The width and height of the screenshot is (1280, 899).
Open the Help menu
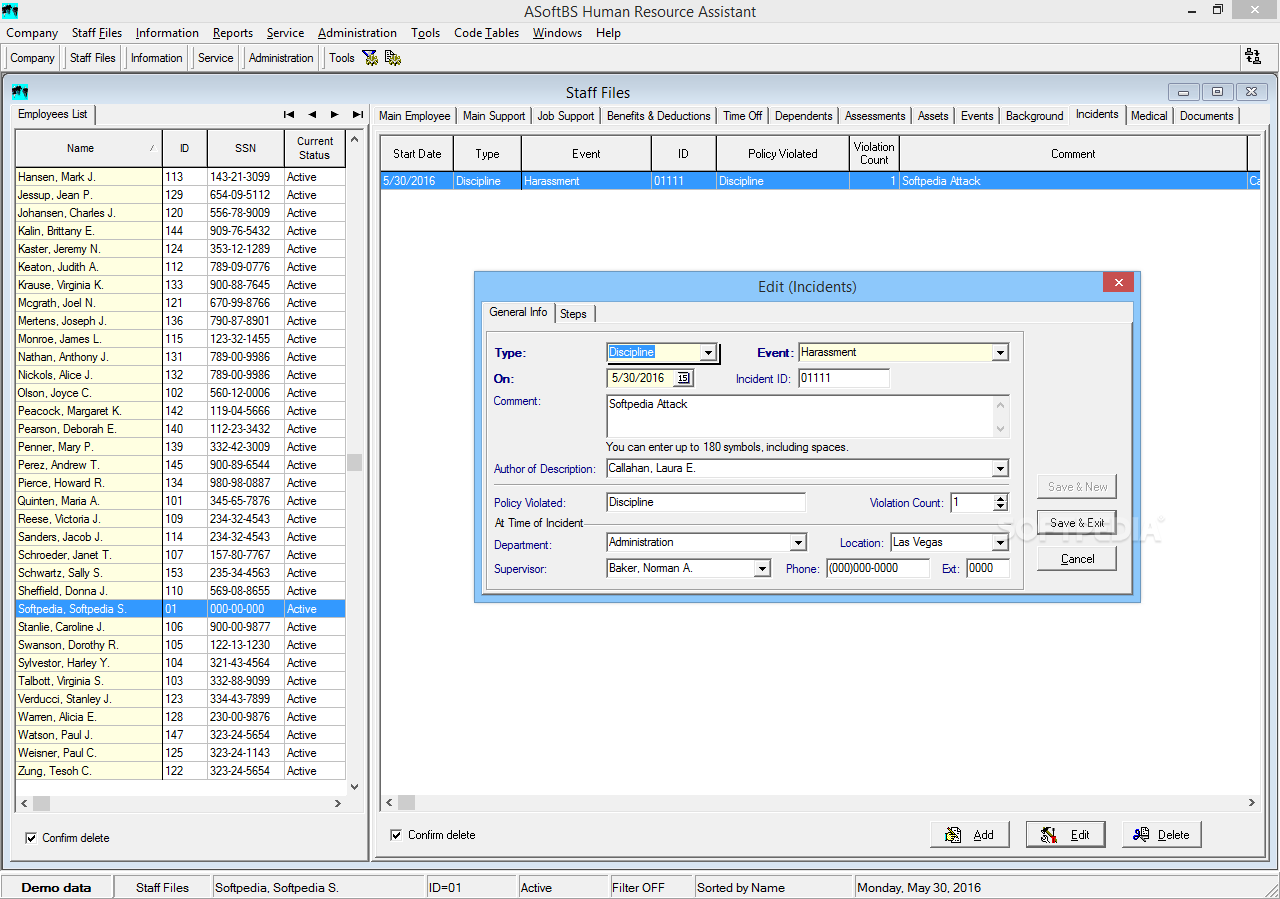point(608,33)
